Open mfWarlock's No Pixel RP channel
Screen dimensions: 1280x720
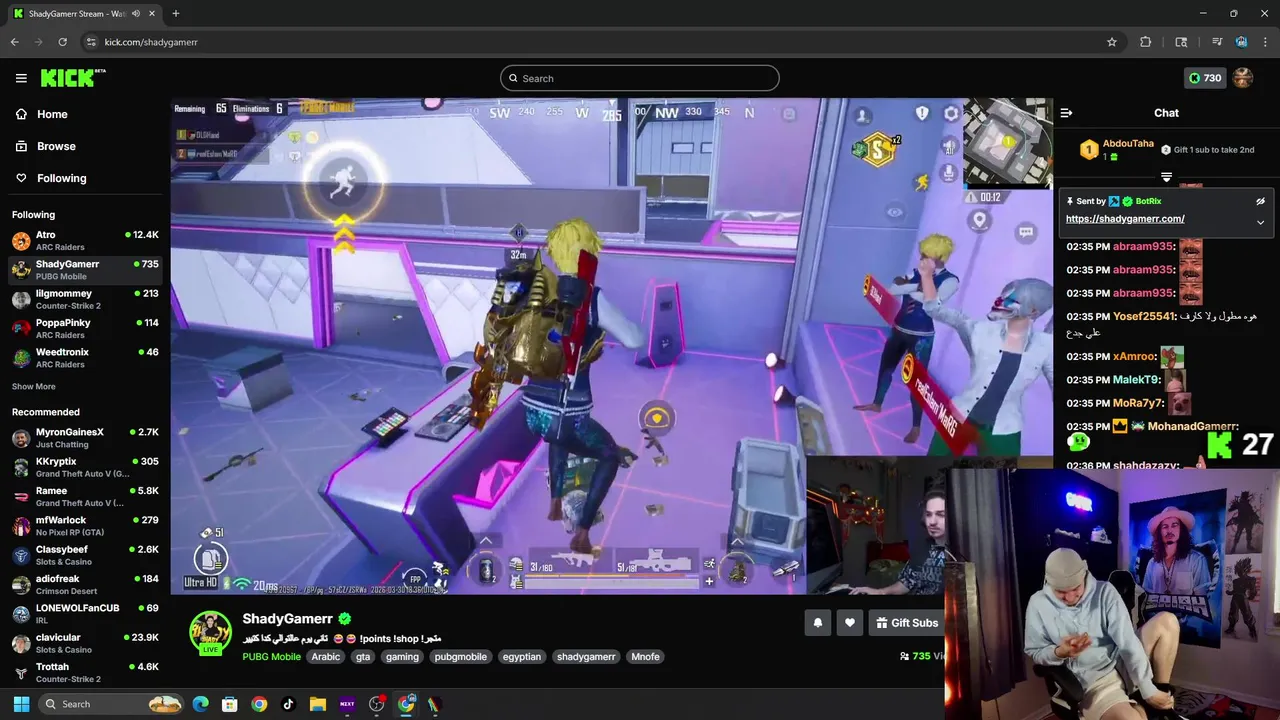pyautogui.click(x=85, y=526)
